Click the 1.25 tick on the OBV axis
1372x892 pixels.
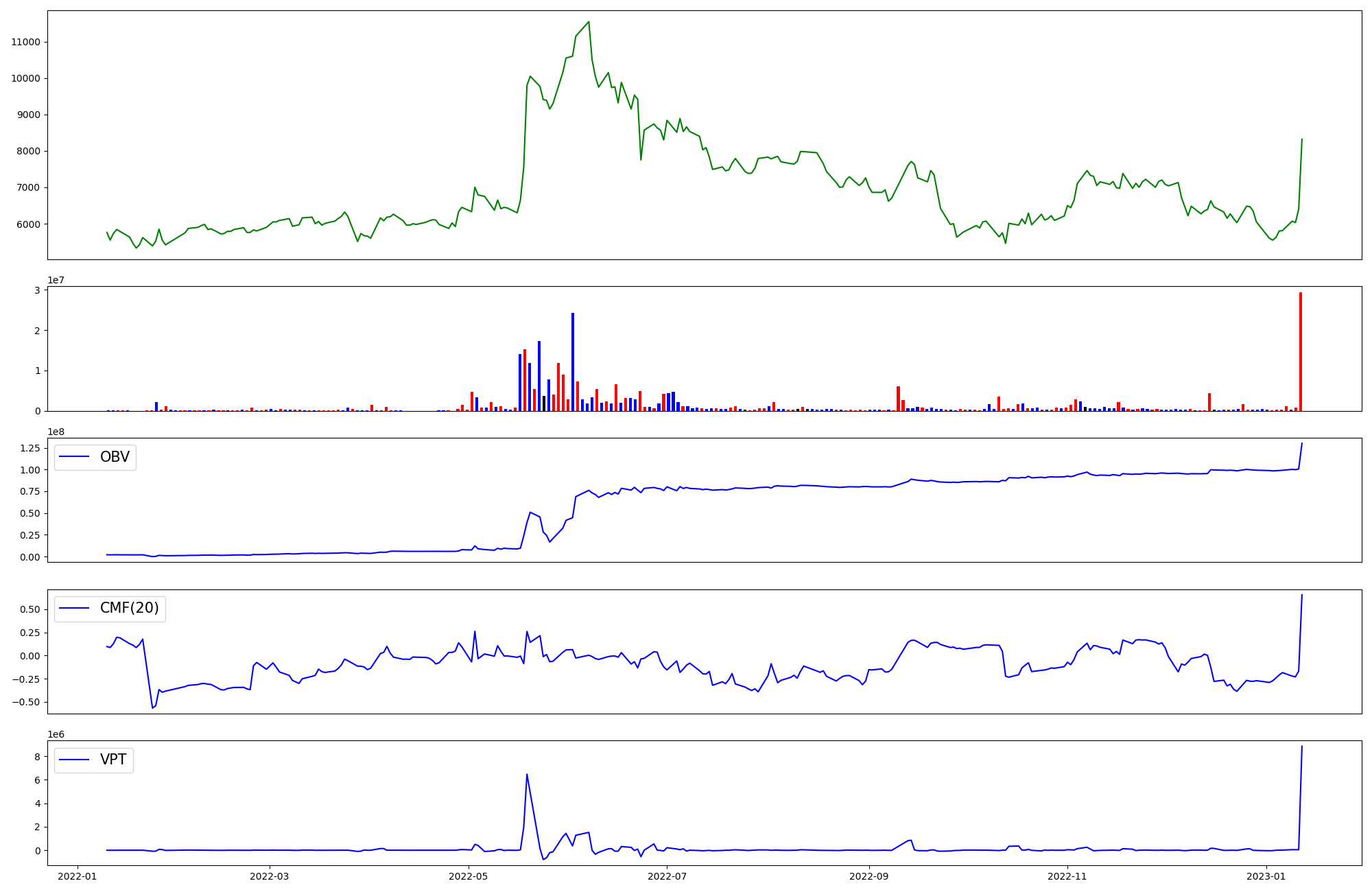tap(29, 448)
